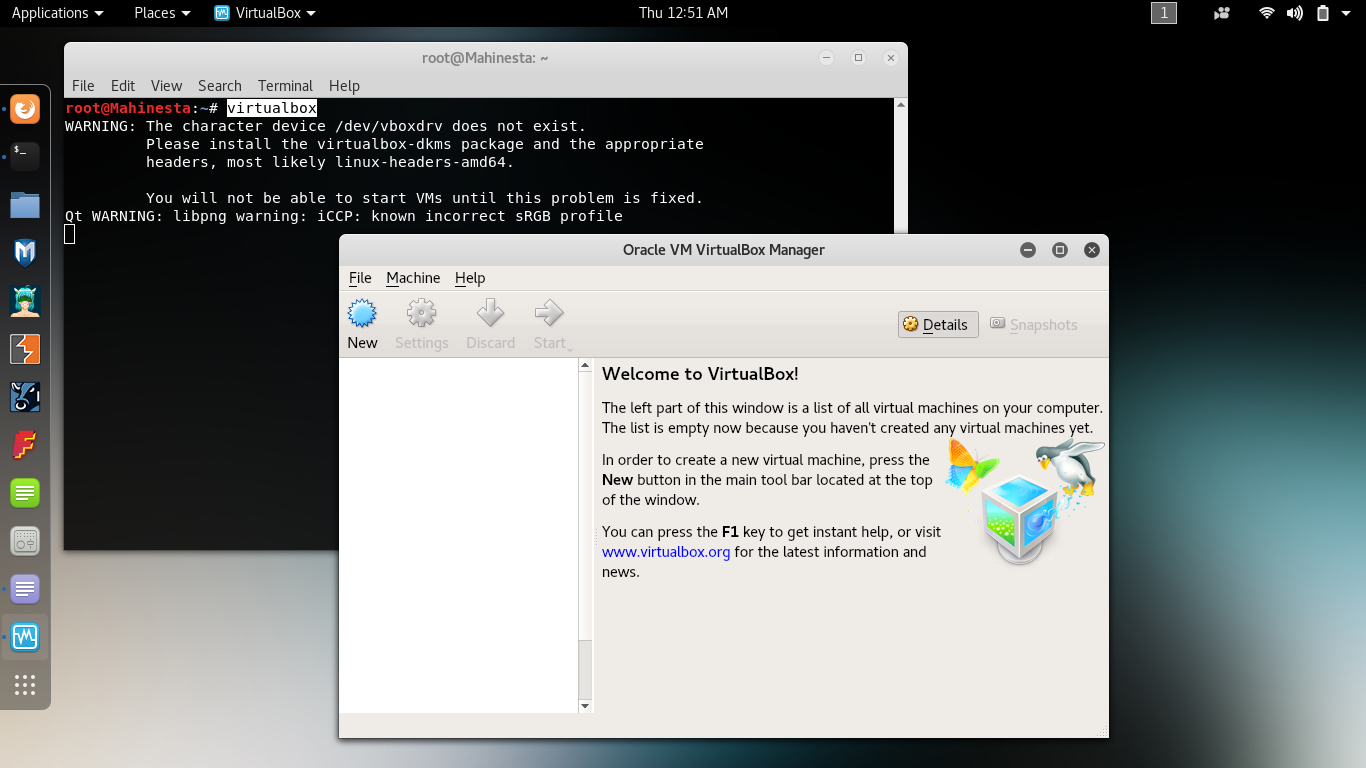The height and width of the screenshot is (768, 1366).
Task: Switch to the Details view
Action: tap(938, 324)
